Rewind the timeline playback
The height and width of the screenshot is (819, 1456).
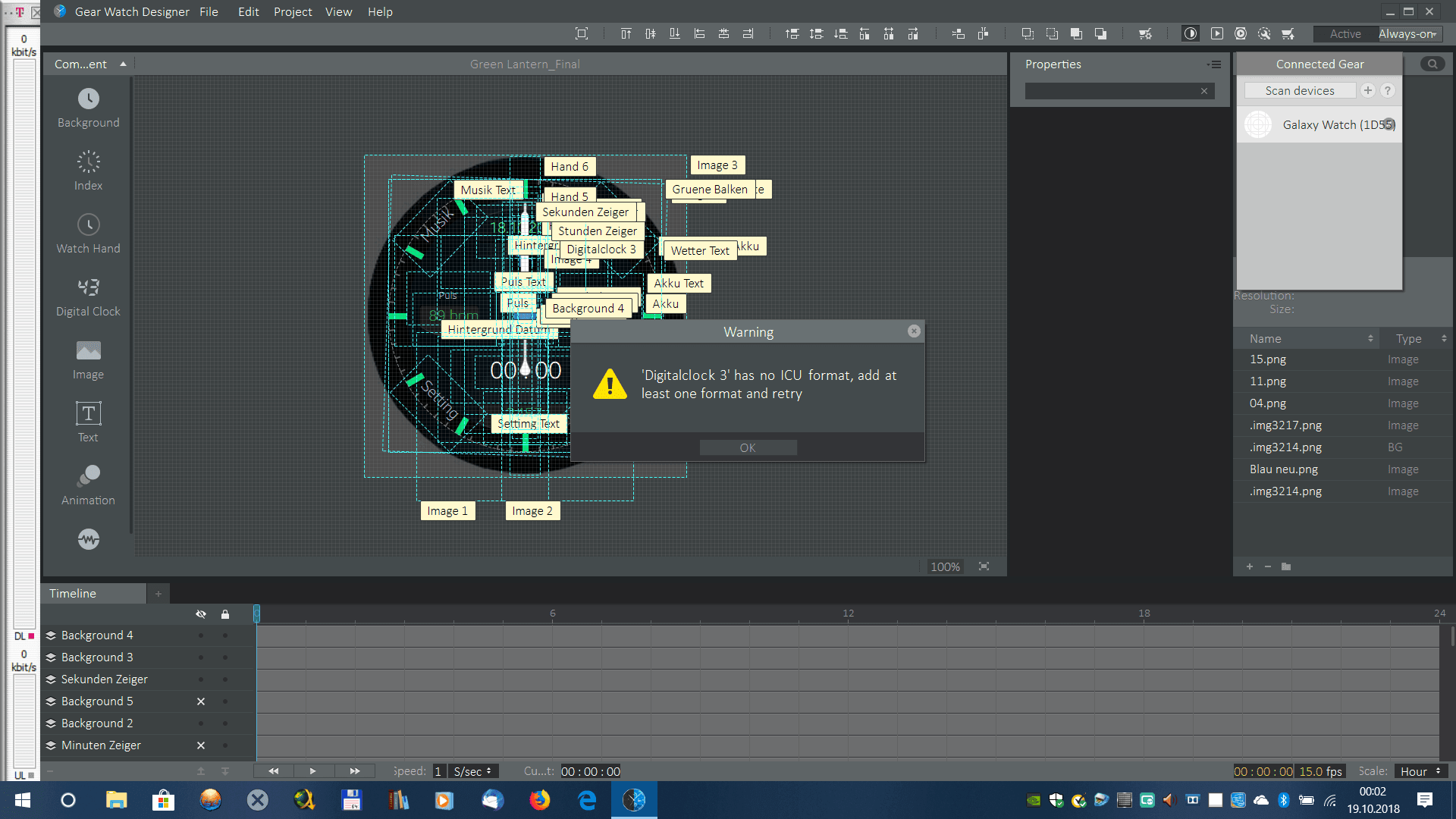pyautogui.click(x=273, y=771)
